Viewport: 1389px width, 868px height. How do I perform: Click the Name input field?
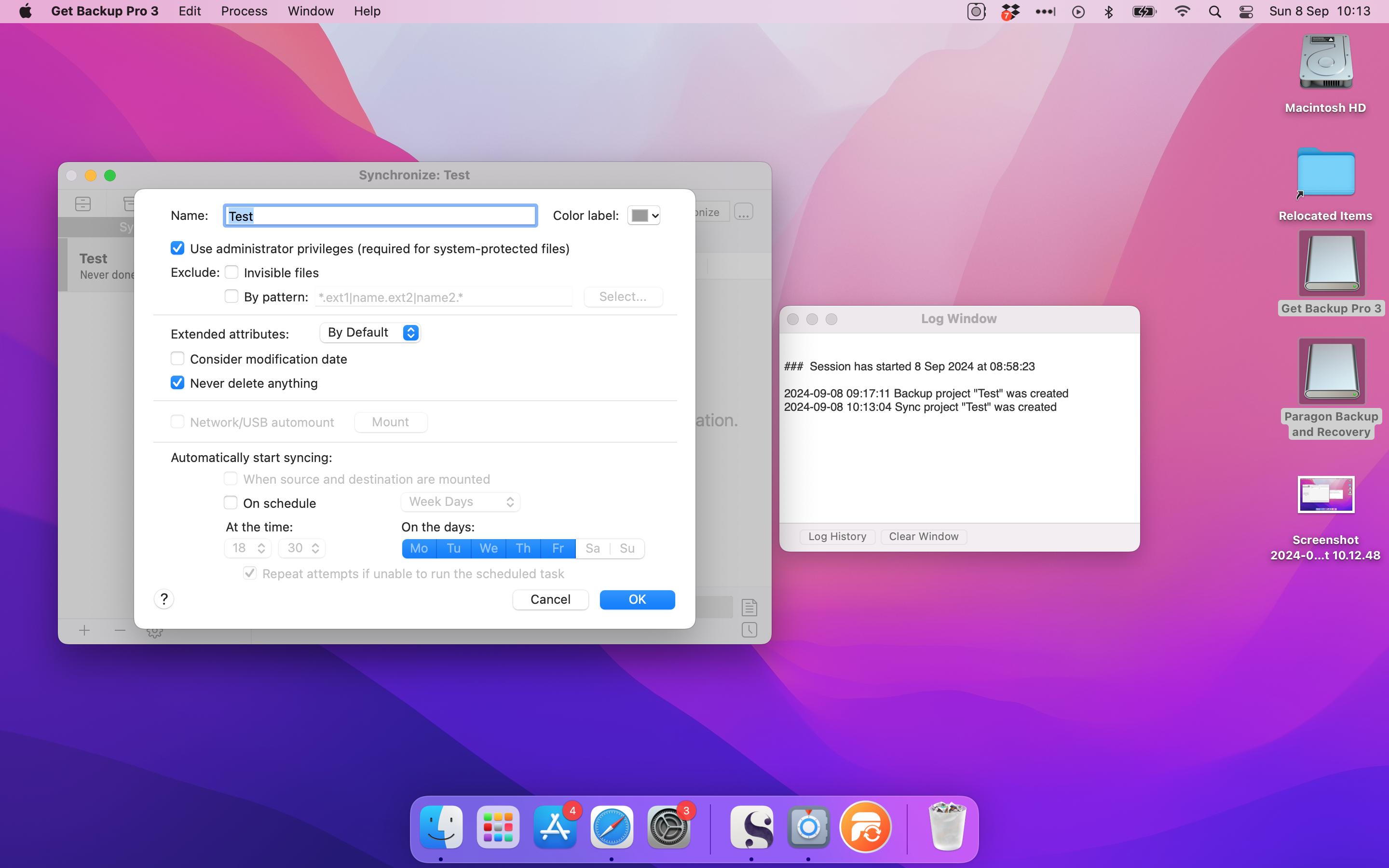tap(380, 215)
